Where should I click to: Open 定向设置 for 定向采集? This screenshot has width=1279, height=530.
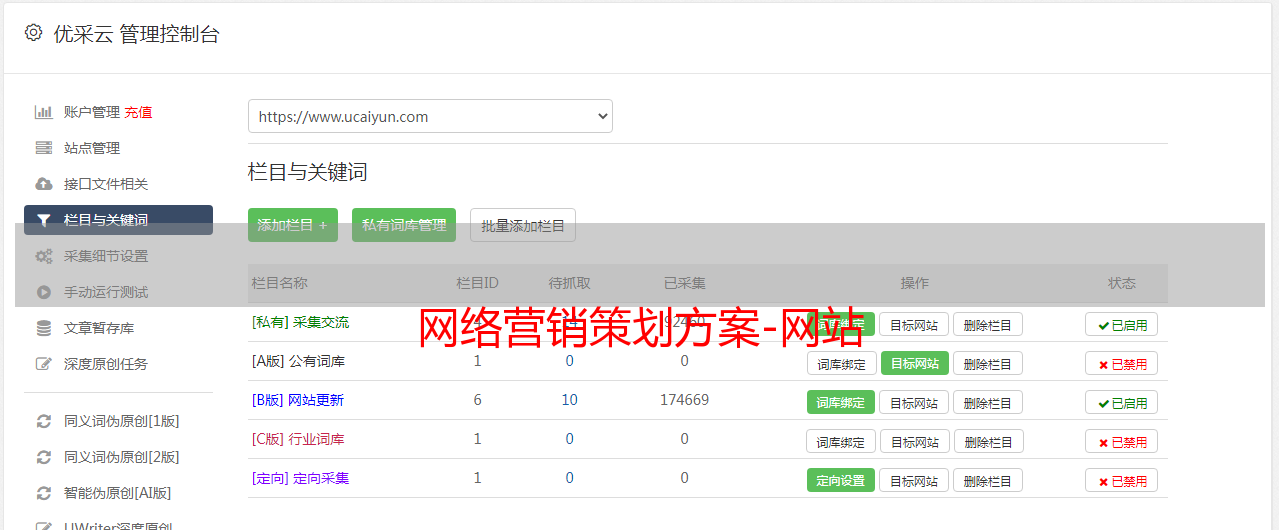pyautogui.click(x=841, y=480)
